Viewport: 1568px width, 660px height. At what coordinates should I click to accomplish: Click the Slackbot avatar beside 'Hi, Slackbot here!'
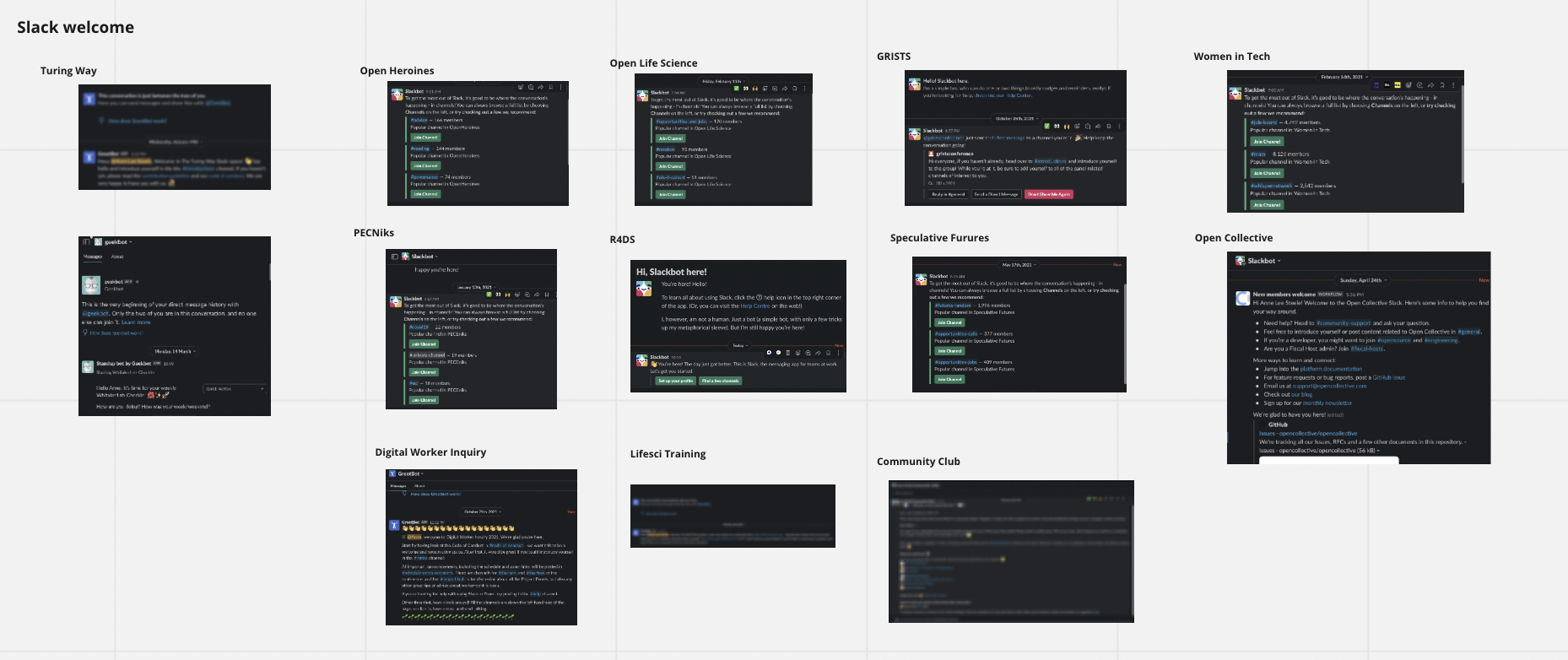click(644, 289)
